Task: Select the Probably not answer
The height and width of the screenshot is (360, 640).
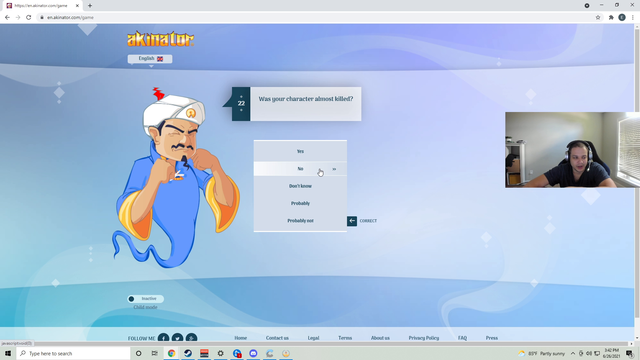Action: click(x=300, y=221)
